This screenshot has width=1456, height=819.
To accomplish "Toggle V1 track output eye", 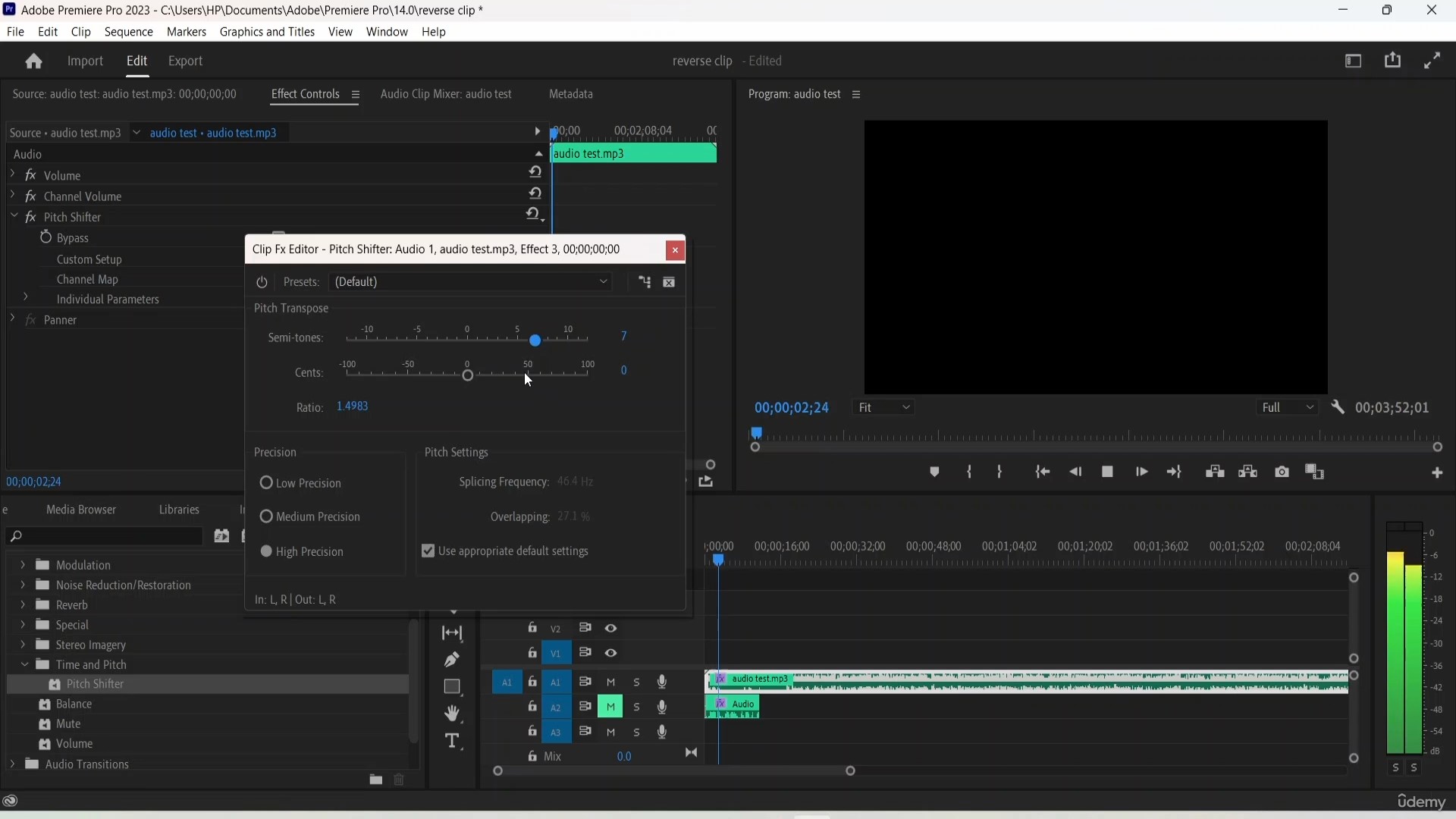I will 612,654.
